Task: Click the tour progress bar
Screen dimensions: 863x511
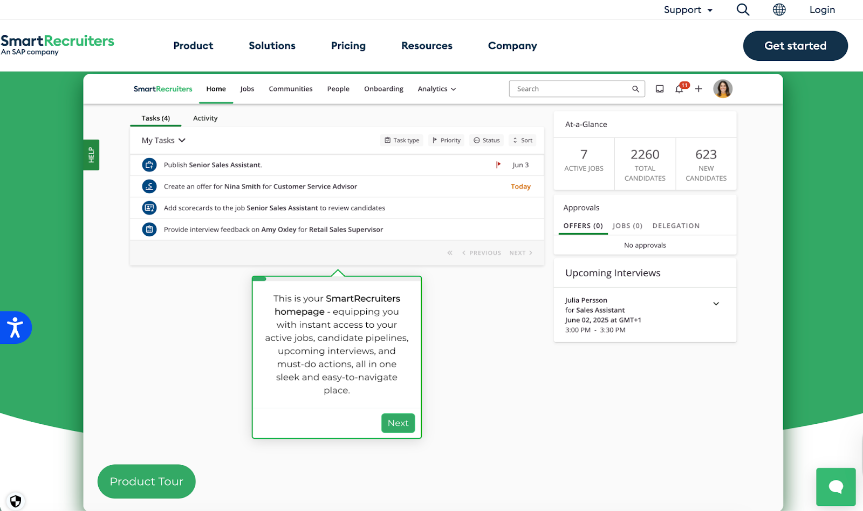Action: coord(337,279)
